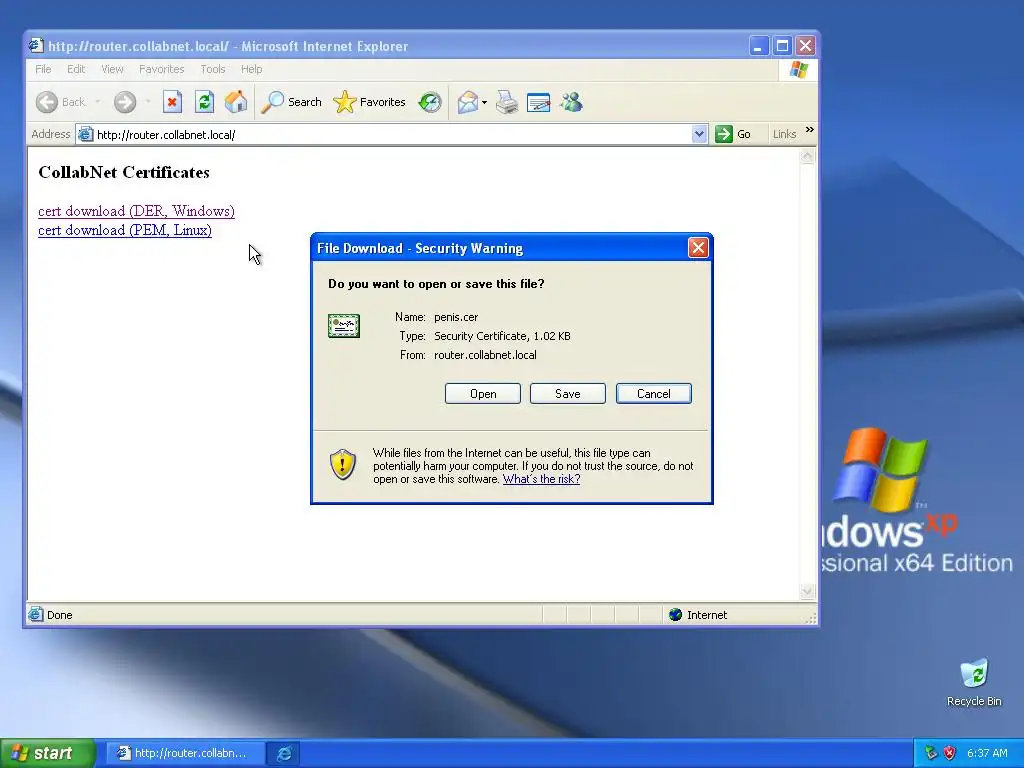Select the router.collabnet taskbar button
Image resolution: width=1024 pixels, height=768 pixels.
(x=185, y=753)
